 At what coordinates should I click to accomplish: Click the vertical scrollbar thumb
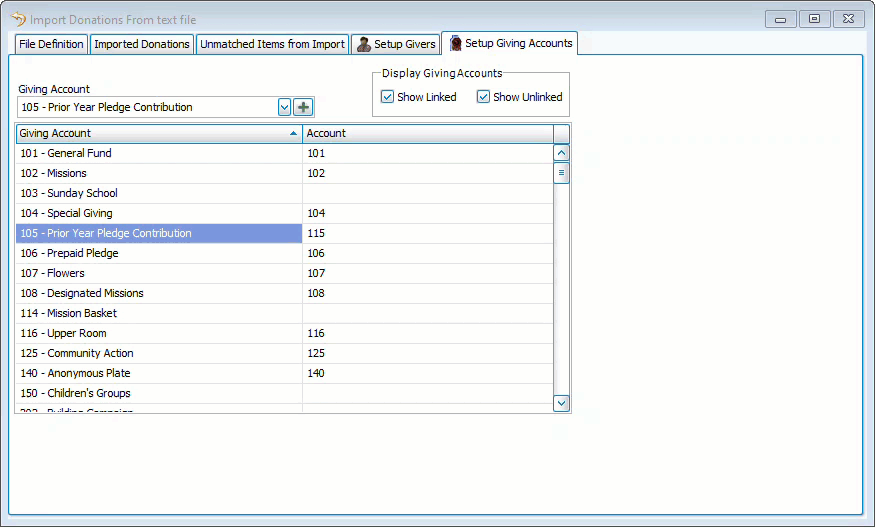pyautogui.click(x=561, y=173)
